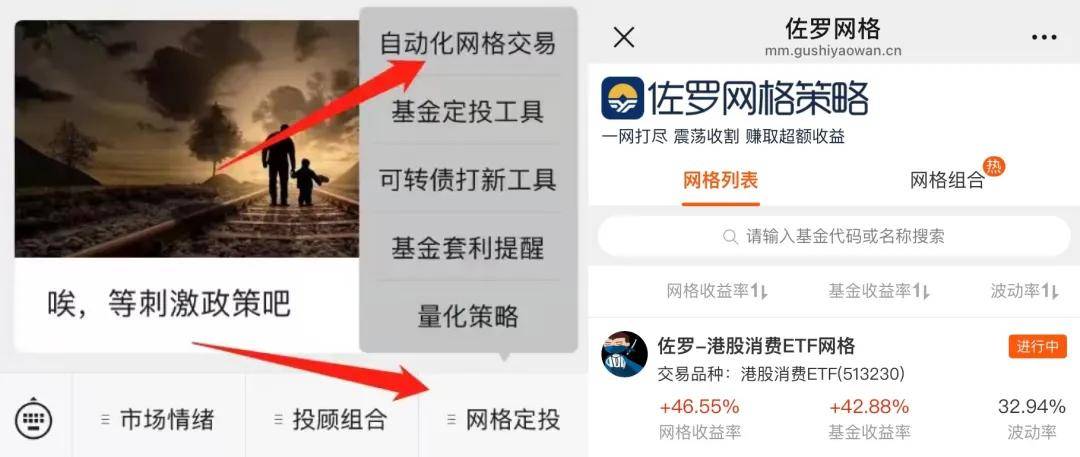Switch to the 网格组合 tab
Screen dimensions: 1080x457
947,181
